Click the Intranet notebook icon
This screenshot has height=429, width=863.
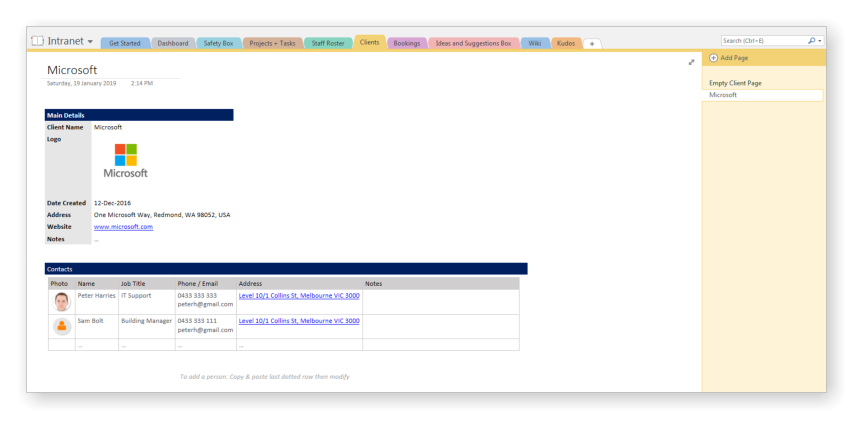click(37, 41)
